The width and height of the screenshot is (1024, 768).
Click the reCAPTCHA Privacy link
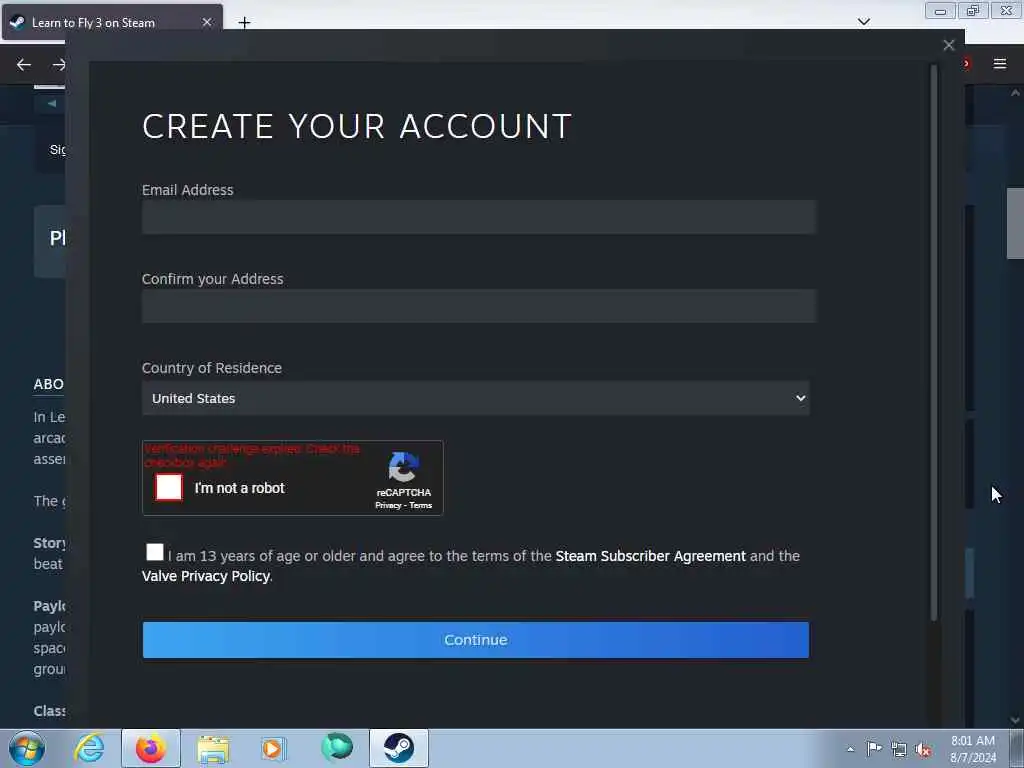[387, 505]
